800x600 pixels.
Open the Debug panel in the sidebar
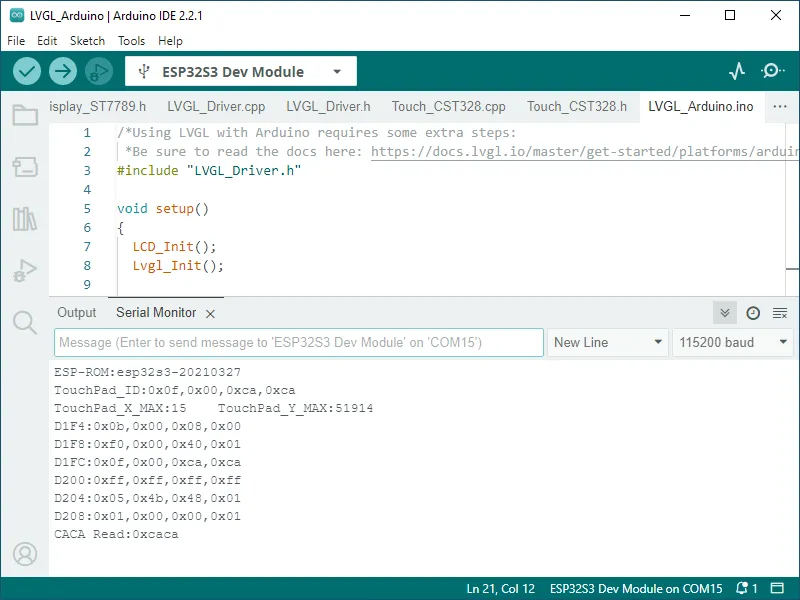[x=25, y=270]
